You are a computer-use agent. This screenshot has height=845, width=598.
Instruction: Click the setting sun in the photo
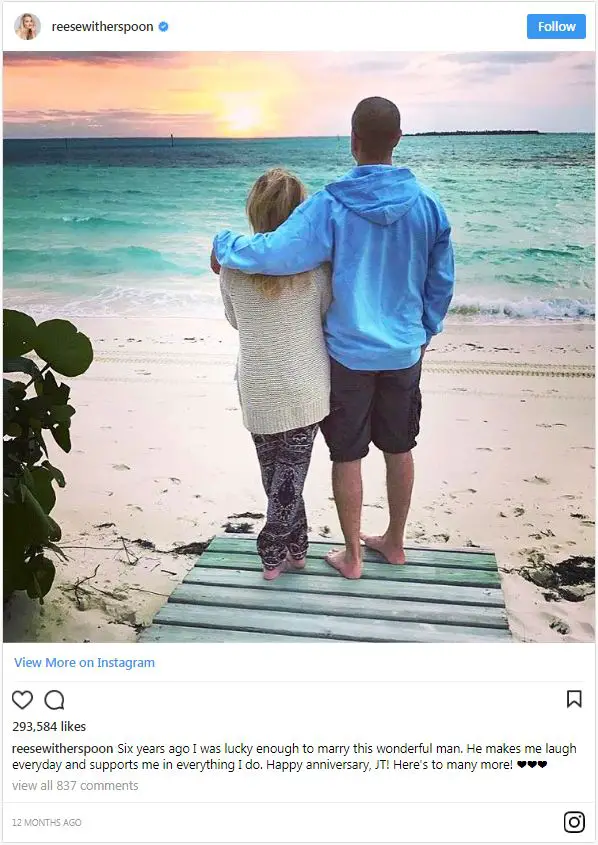(x=242, y=116)
